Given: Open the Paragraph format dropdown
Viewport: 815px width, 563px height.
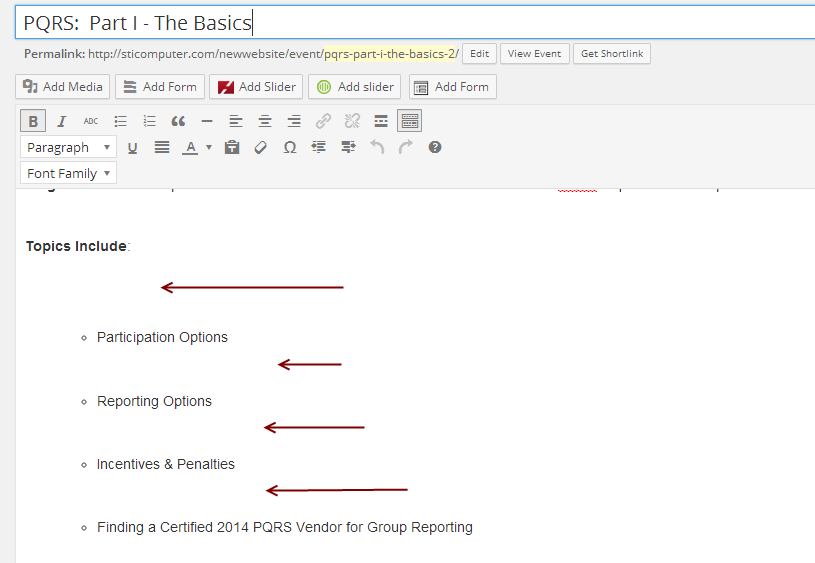Looking at the screenshot, I should [68, 147].
